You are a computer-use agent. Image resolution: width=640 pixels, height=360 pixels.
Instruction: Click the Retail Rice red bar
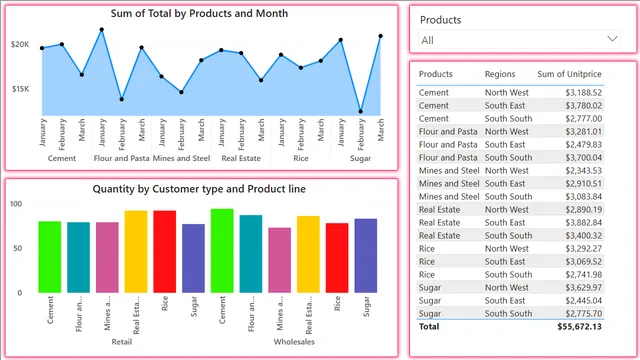coord(164,252)
